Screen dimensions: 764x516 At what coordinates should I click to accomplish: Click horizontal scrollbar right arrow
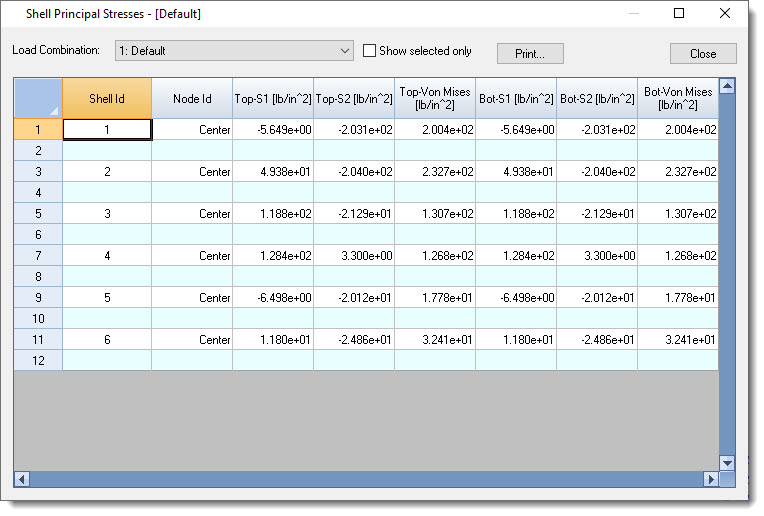(711, 480)
